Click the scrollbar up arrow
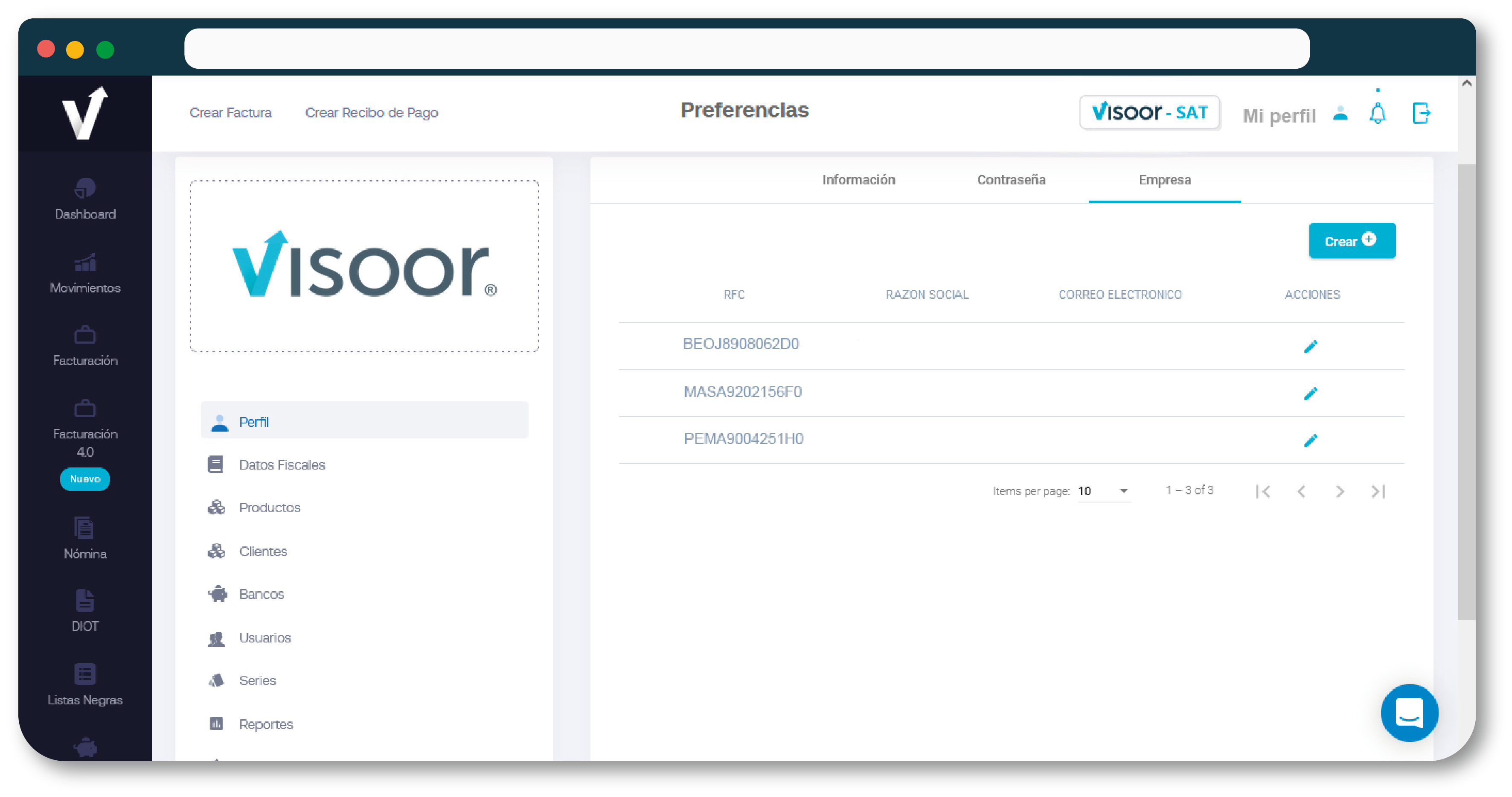Screen dimensions: 1512x797 pos(1466,83)
